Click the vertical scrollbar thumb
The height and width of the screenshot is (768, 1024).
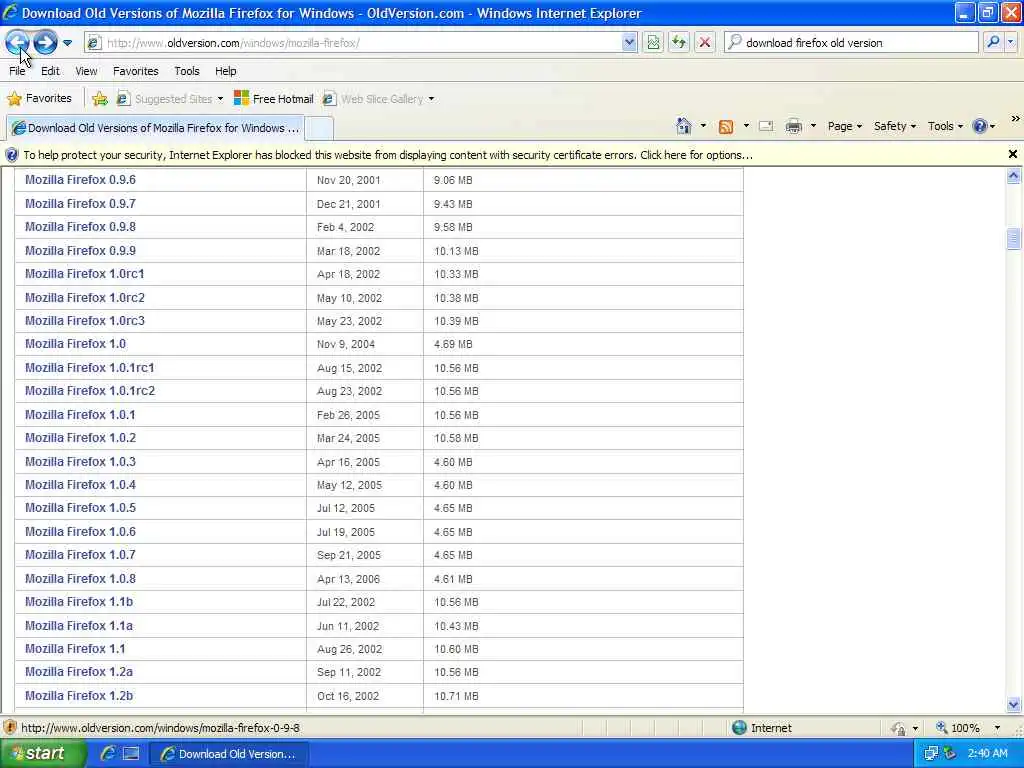pyautogui.click(x=1014, y=238)
